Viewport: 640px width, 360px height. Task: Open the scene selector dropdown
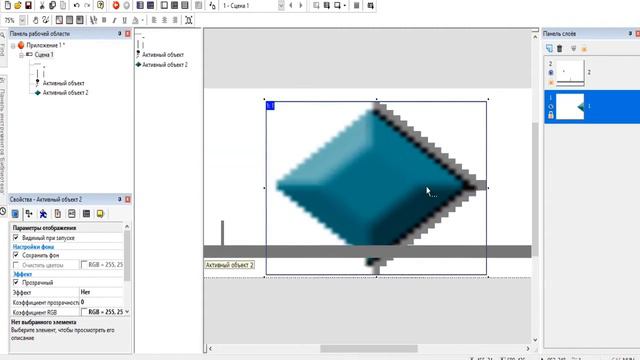coord(281,5)
